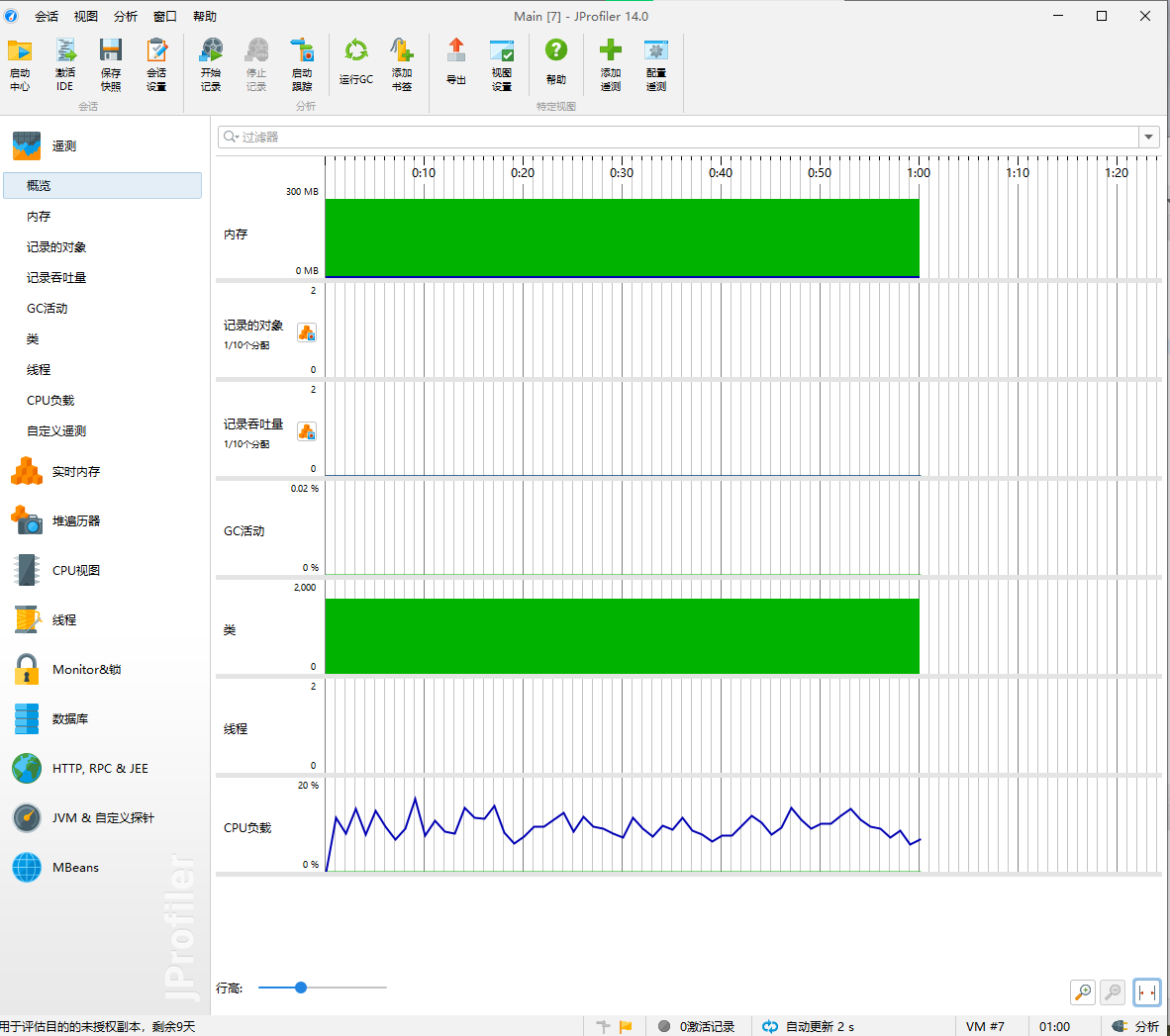Configure telemetries (配置遥测)

(x=656, y=65)
